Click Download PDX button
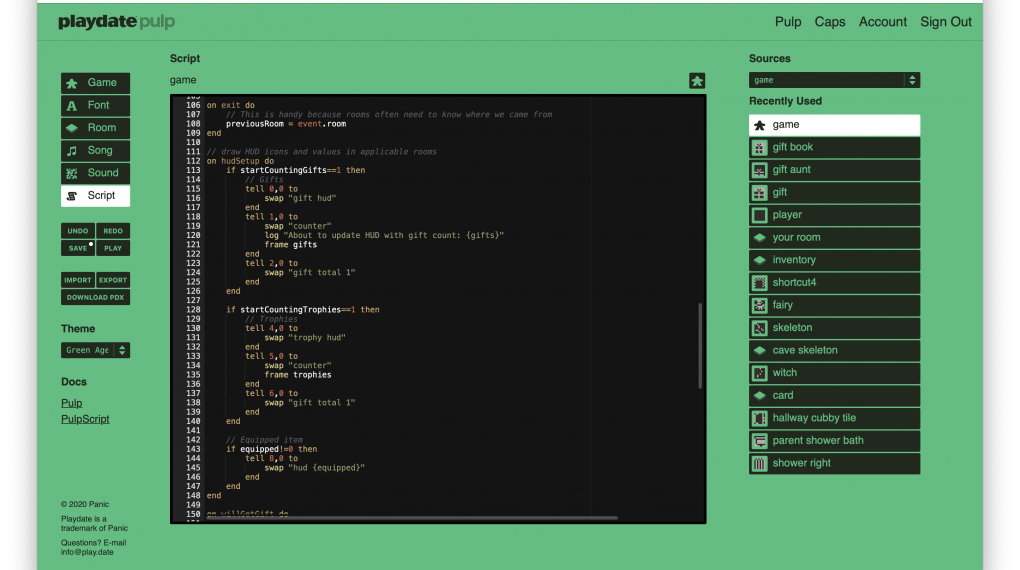The image size is (1020, 570). click(95, 298)
